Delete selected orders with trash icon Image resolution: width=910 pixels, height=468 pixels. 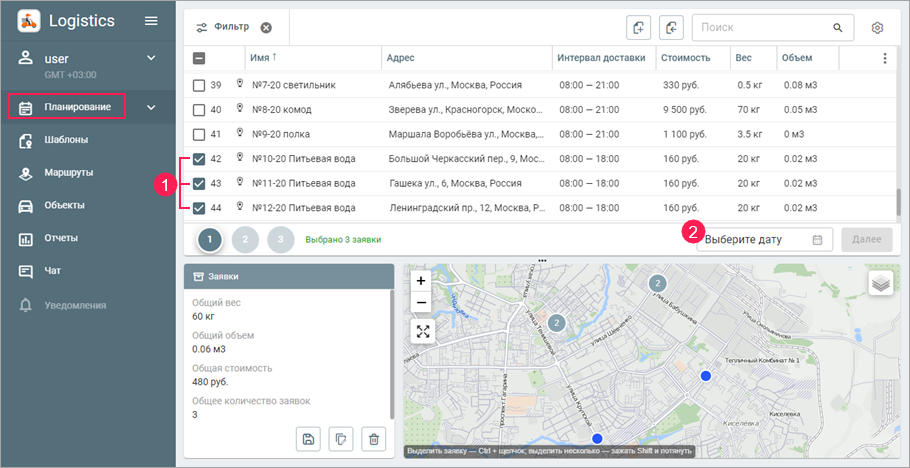pyautogui.click(x=373, y=438)
